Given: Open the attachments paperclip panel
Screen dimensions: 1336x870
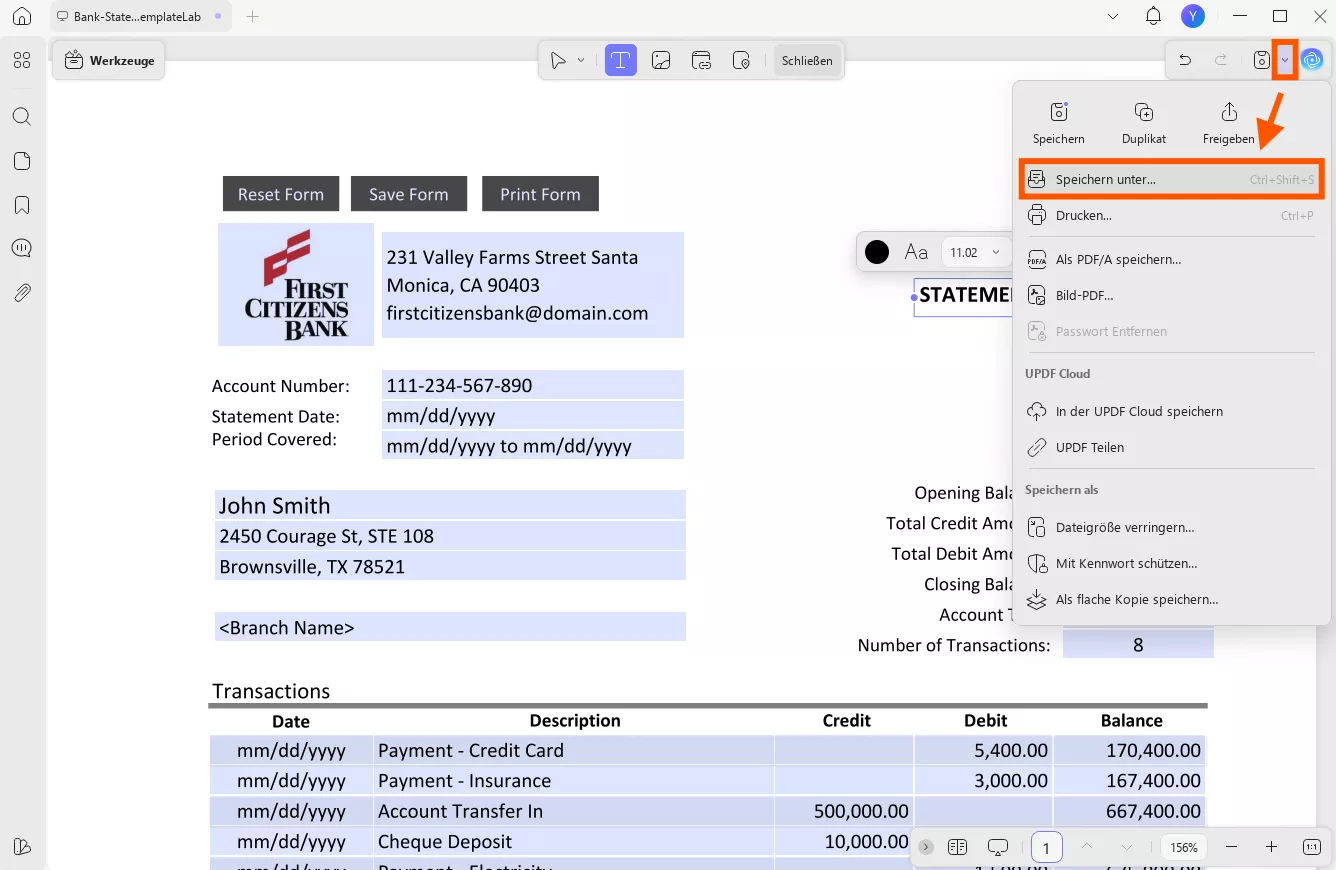Looking at the screenshot, I should 22,293.
